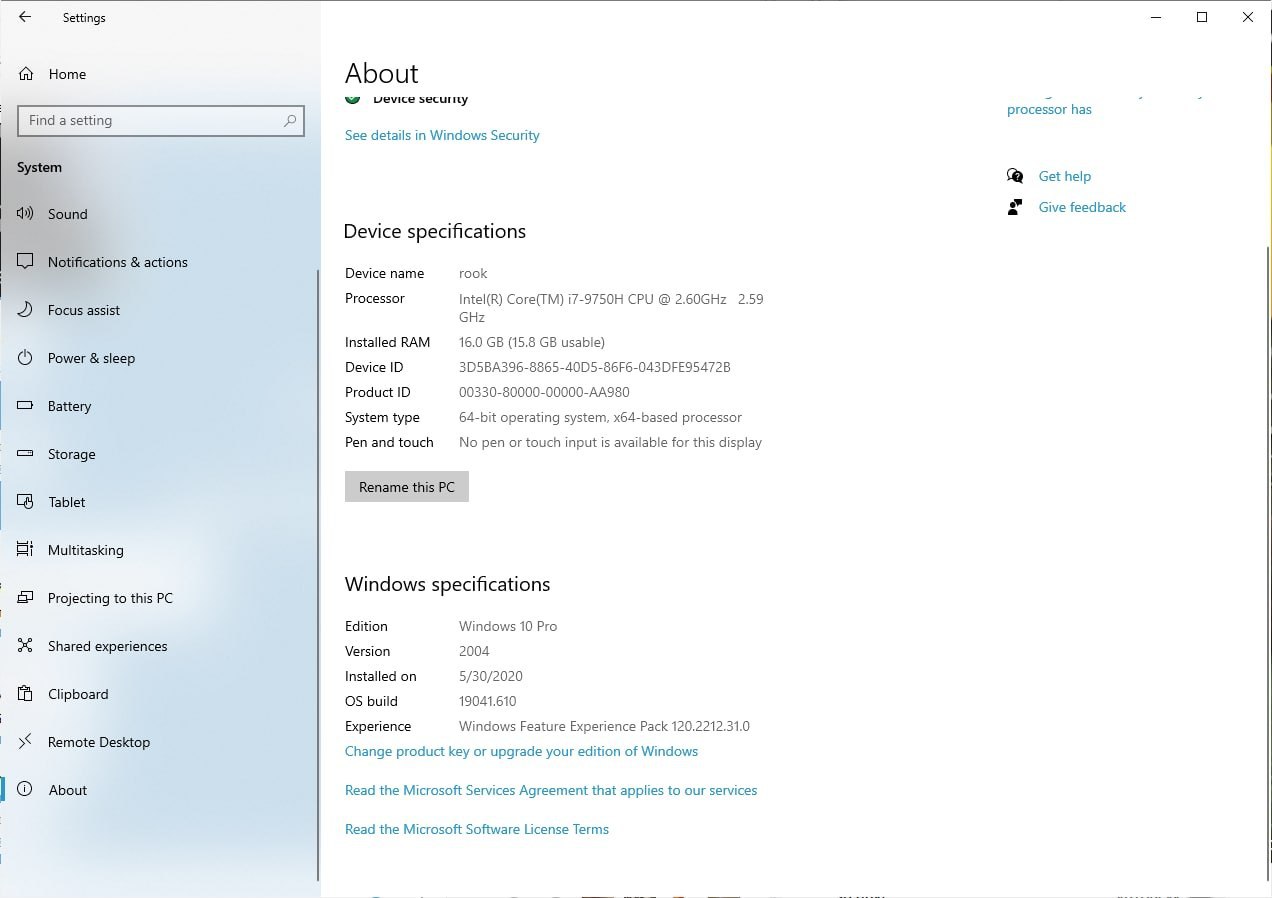Screen dimensions: 1272x898
Task: Click the Rename this PC button
Action: click(407, 487)
